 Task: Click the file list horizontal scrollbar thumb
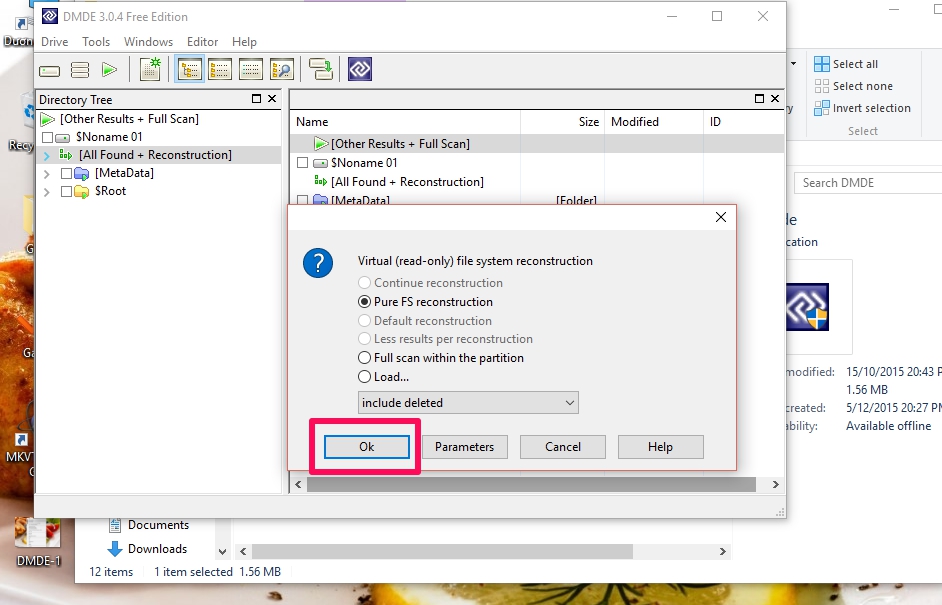pyautogui.click(x=531, y=484)
